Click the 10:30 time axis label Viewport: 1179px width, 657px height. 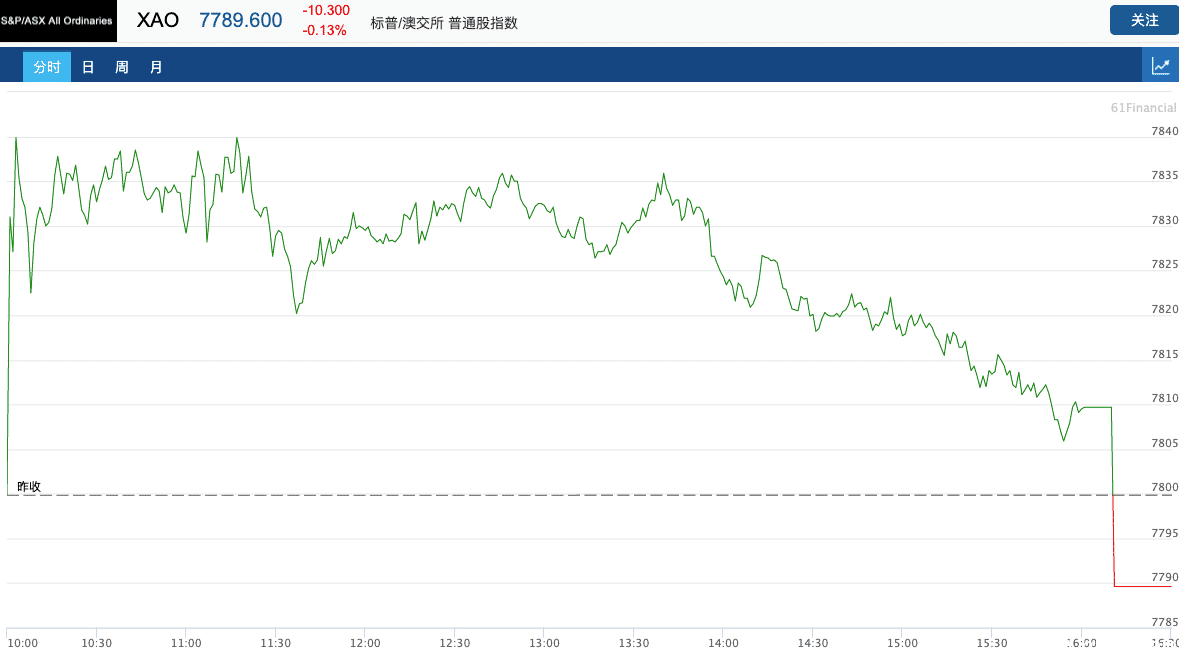[96, 643]
